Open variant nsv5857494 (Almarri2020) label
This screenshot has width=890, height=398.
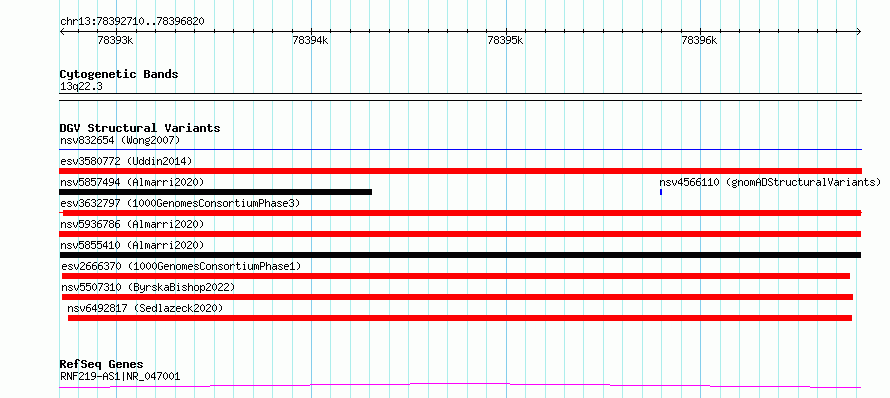132,182
